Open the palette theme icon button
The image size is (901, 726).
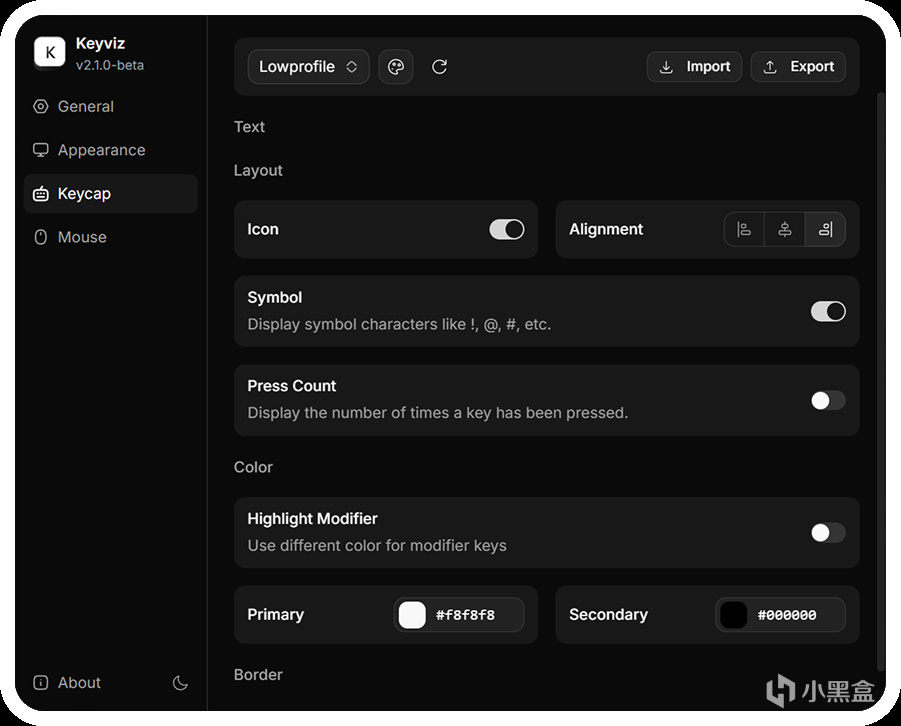coord(396,67)
